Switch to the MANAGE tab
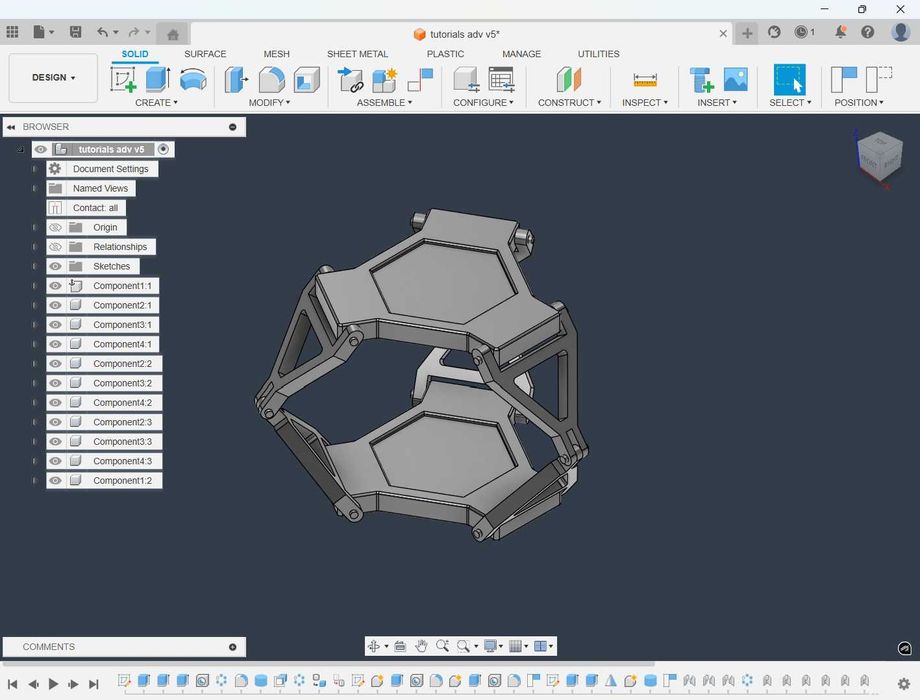Image resolution: width=920 pixels, height=700 pixels. click(522, 54)
